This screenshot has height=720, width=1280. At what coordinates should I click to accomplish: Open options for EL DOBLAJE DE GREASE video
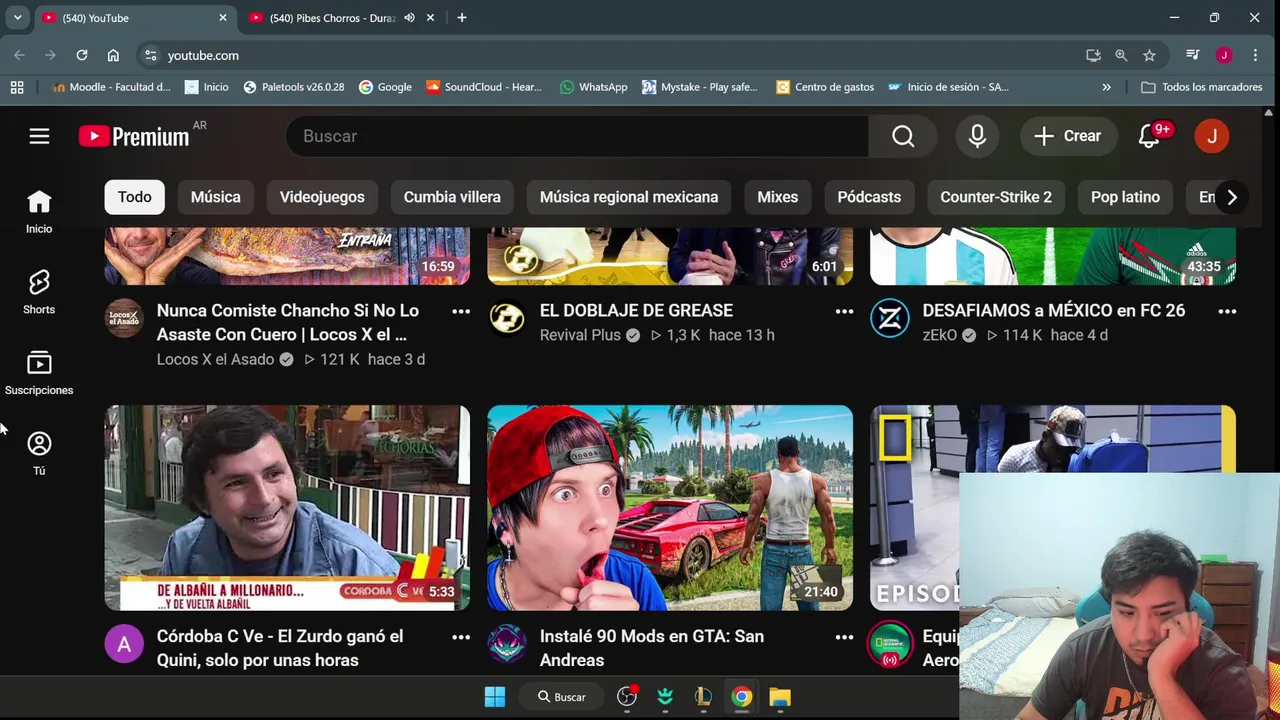point(844,311)
